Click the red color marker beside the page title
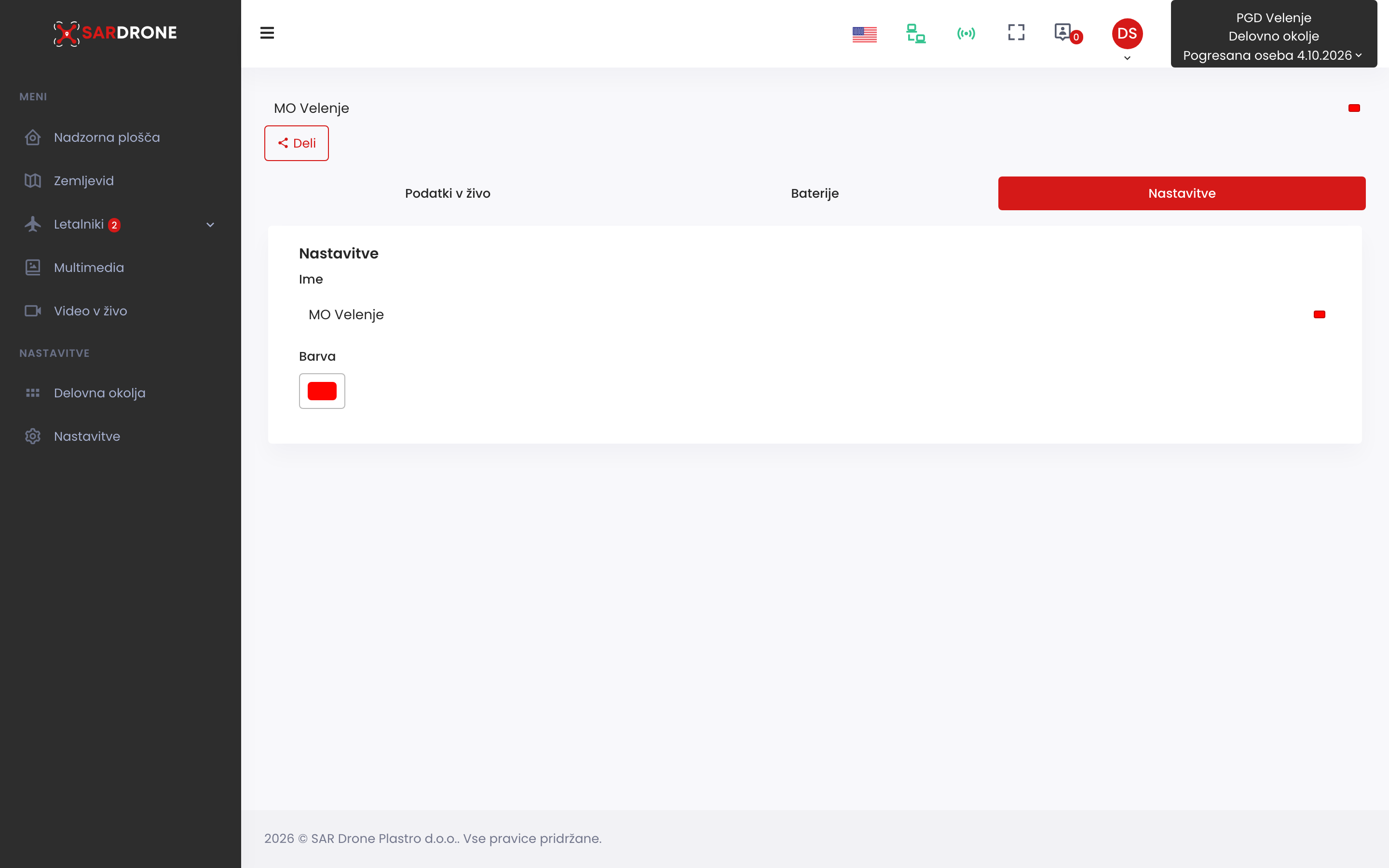 point(1354,108)
